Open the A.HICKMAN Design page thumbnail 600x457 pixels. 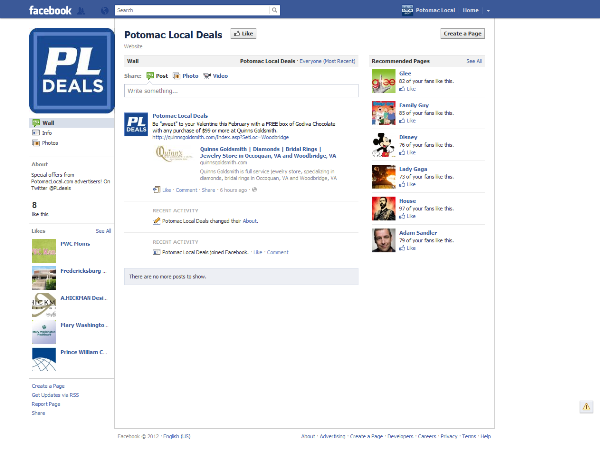(x=44, y=305)
